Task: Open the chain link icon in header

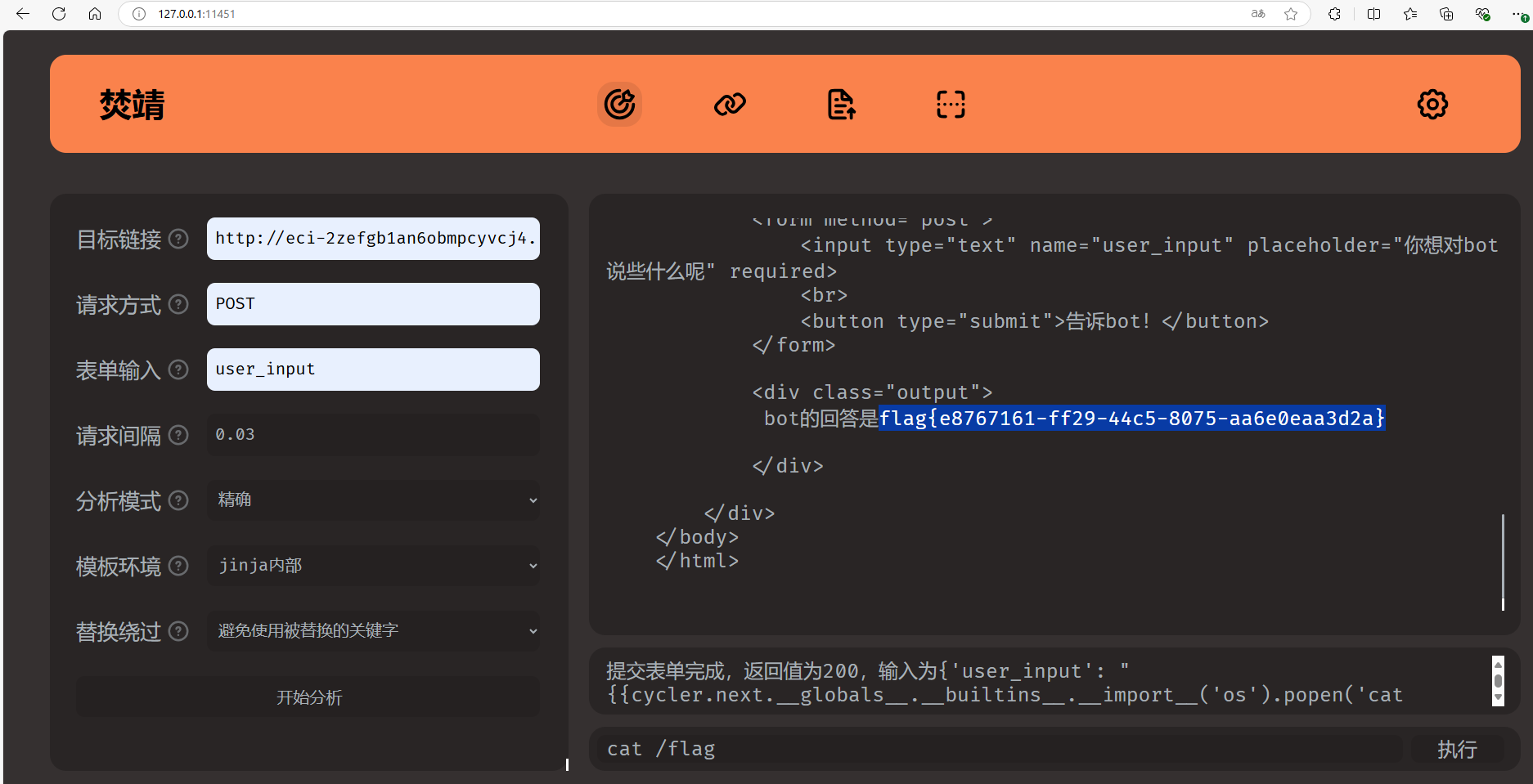Action: [x=730, y=105]
